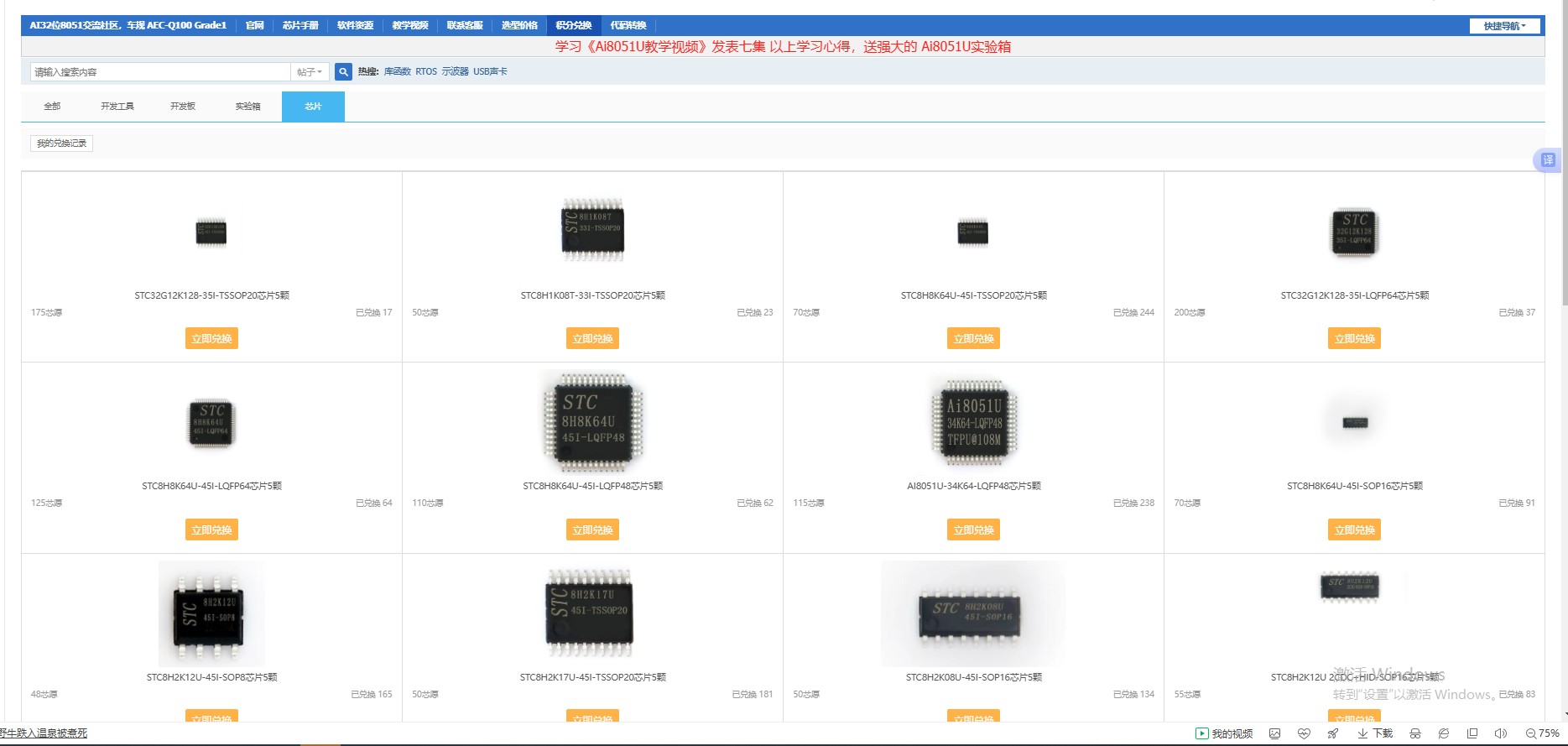Select the 芯片 category tab

click(313, 107)
